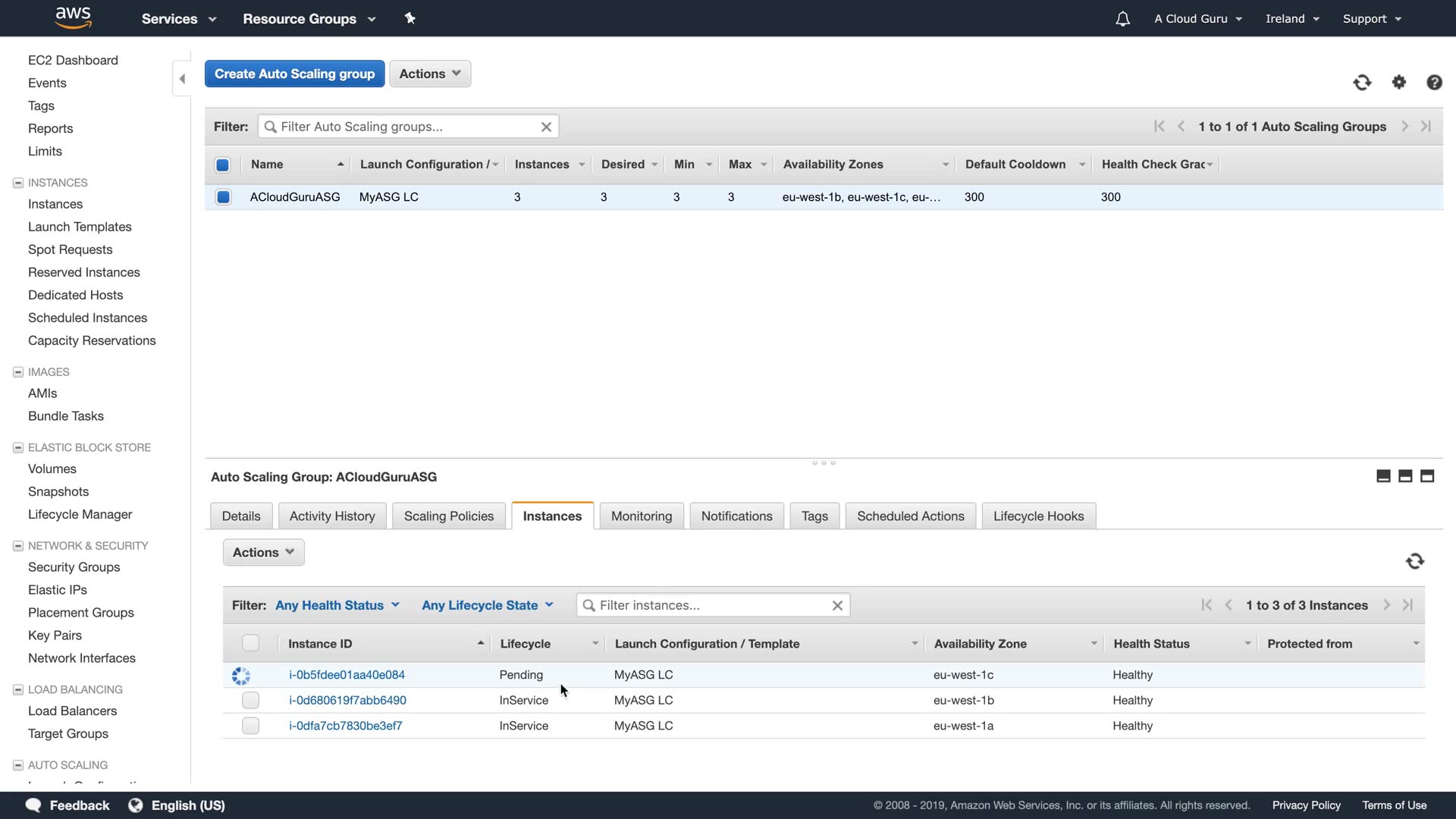Maximize the details pane to full height
The width and height of the screenshot is (1456, 819).
1427,476
